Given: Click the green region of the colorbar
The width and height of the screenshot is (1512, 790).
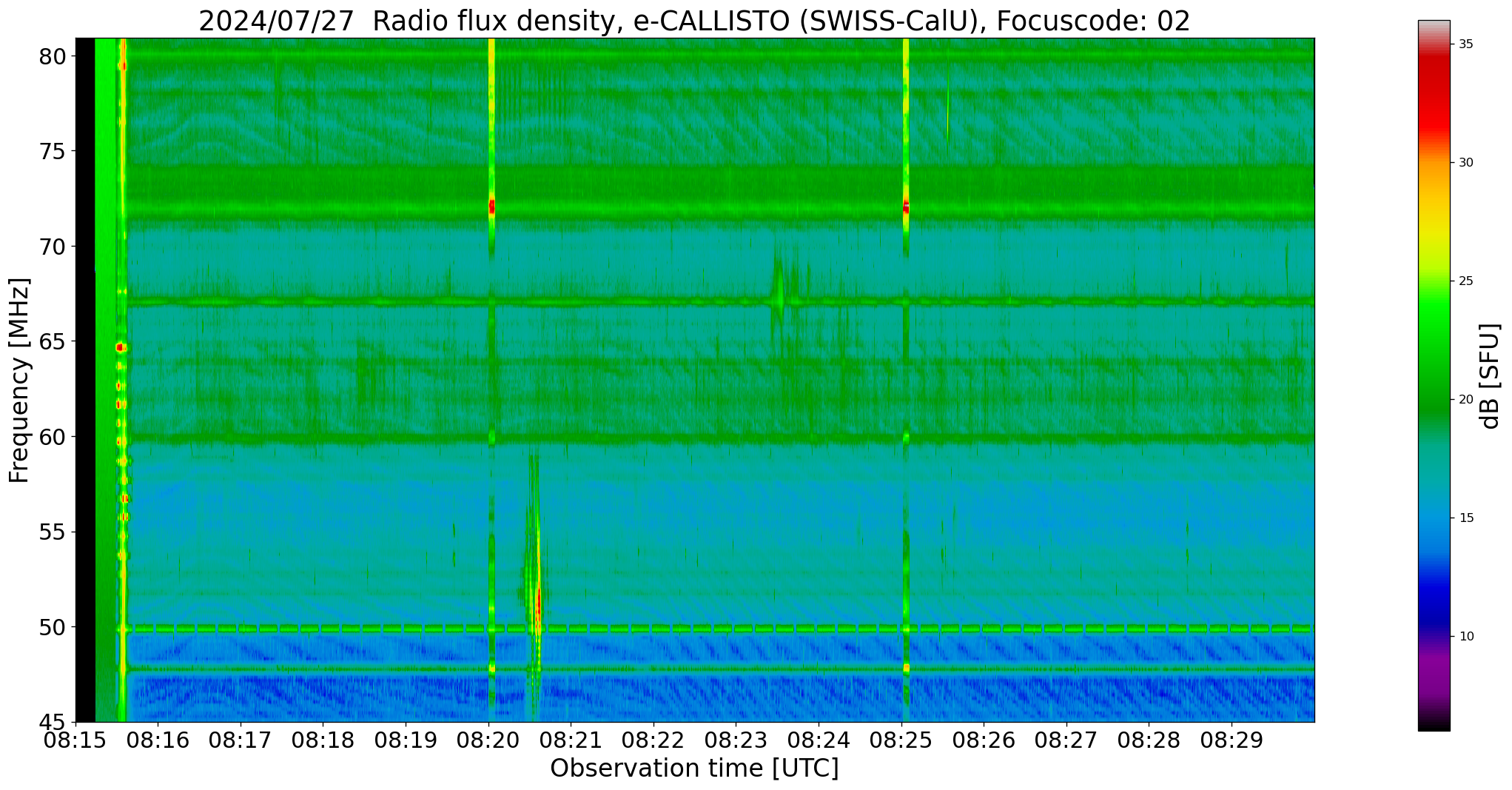Looking at the screenshot, I should [1434, 355].
